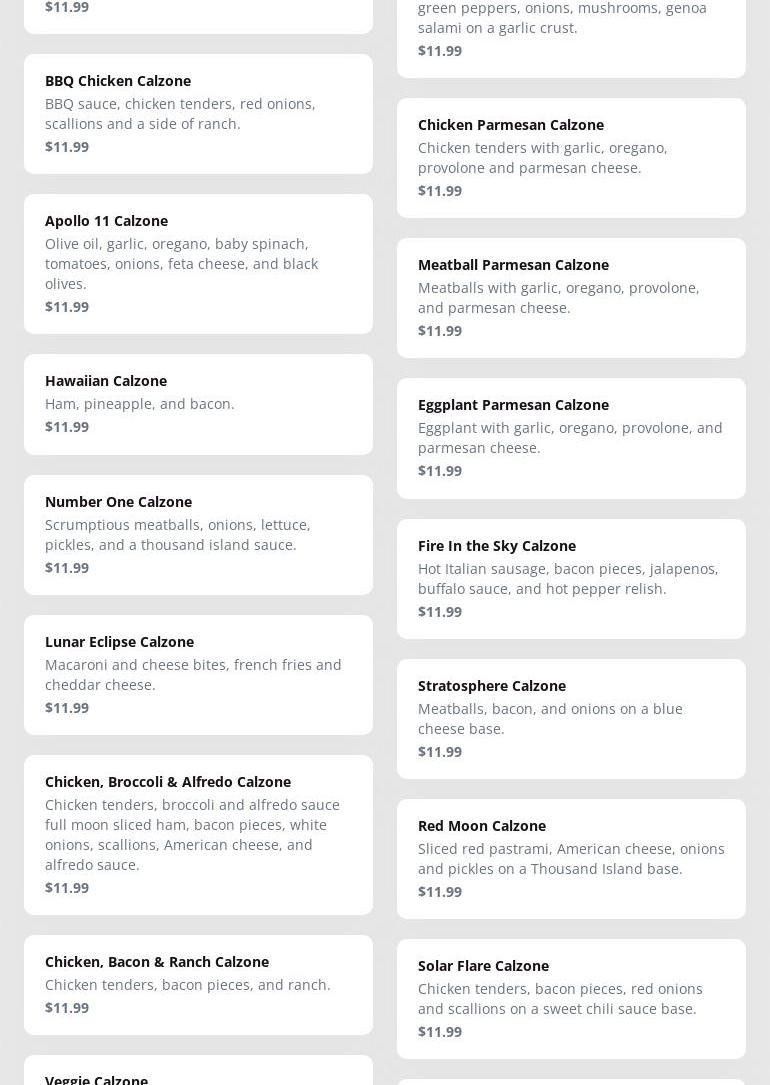Click the Number One Calzone title
Screen dimensions: 770x1085
click(x=118, y=502)
